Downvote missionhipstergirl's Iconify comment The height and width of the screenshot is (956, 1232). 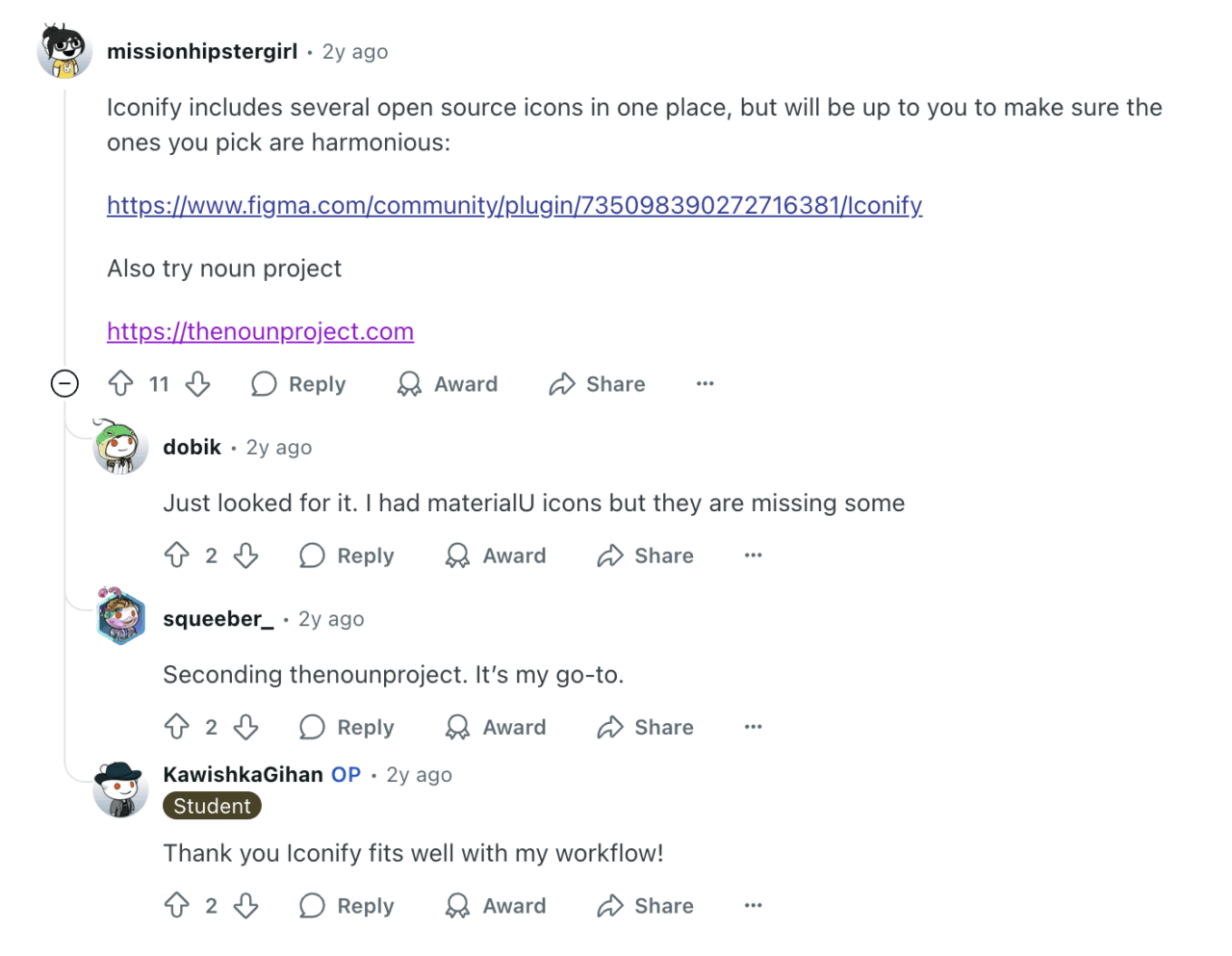[198, 384]
